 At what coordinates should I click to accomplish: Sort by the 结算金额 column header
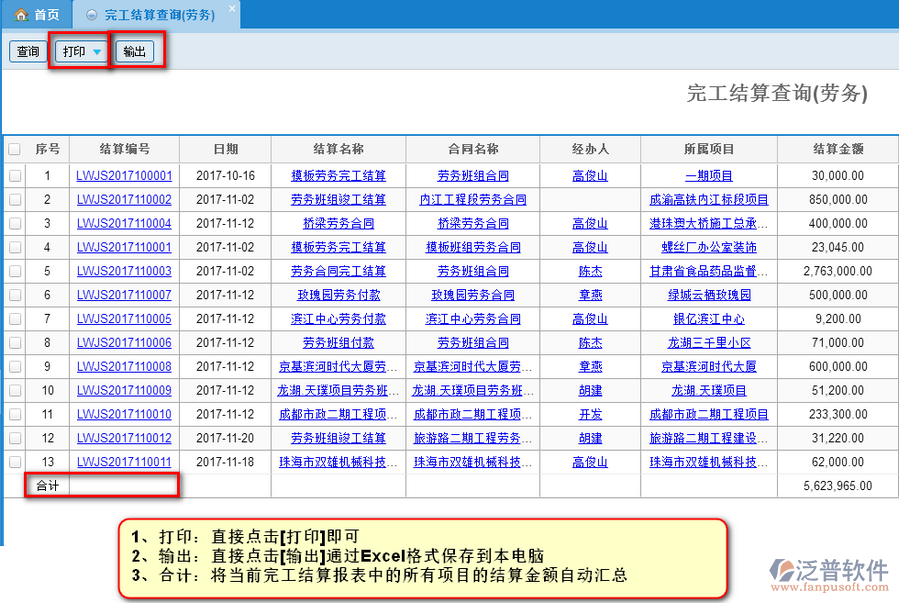(838, 149)
